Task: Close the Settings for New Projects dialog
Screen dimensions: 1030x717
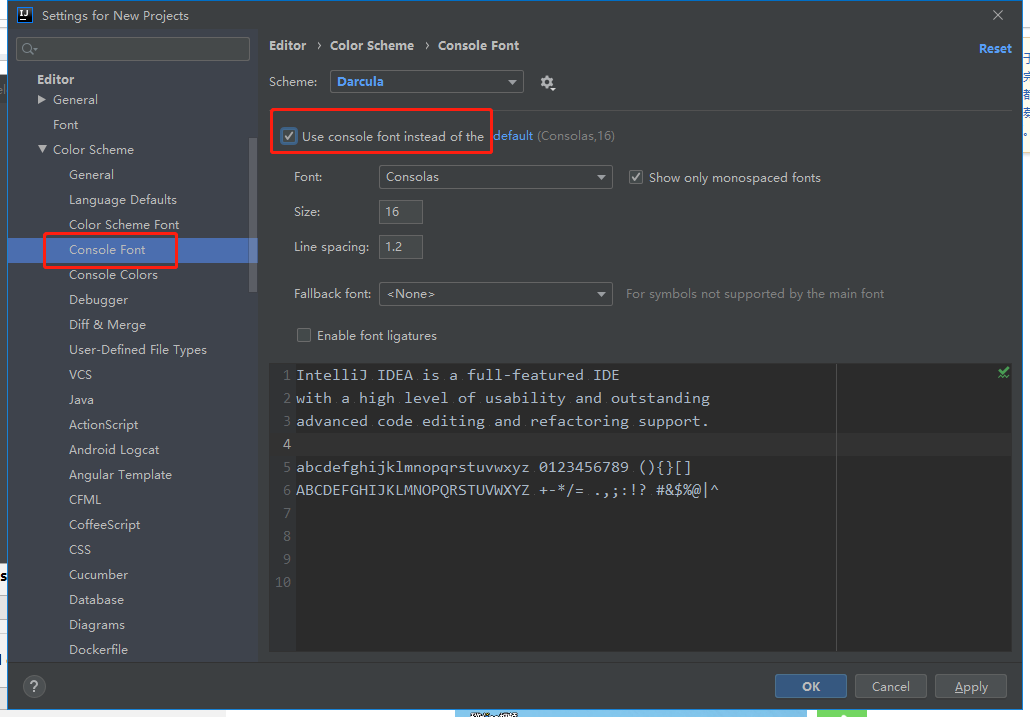Action: [998, 15]
